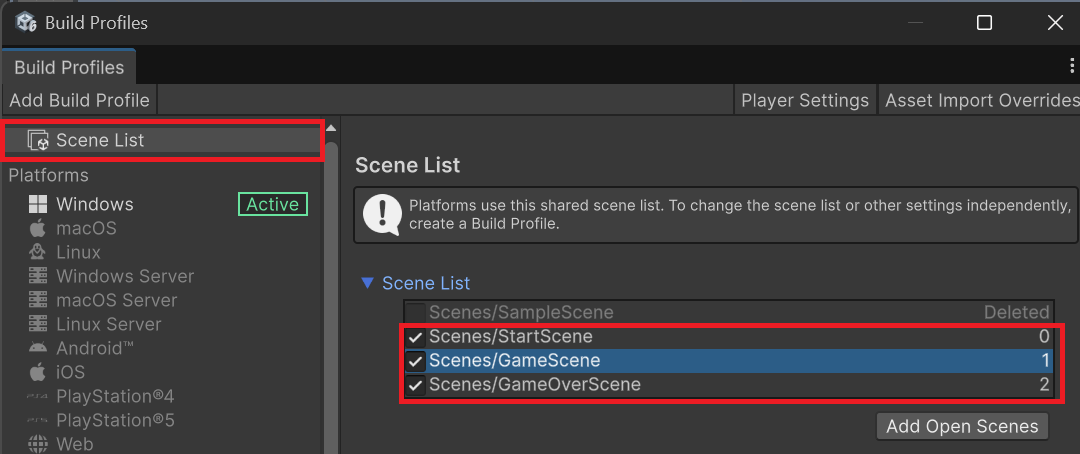This screenshot has height=454, width=1080.
Task: Click the Deleted label on SampleScene row
Action: coord(1017,313)
